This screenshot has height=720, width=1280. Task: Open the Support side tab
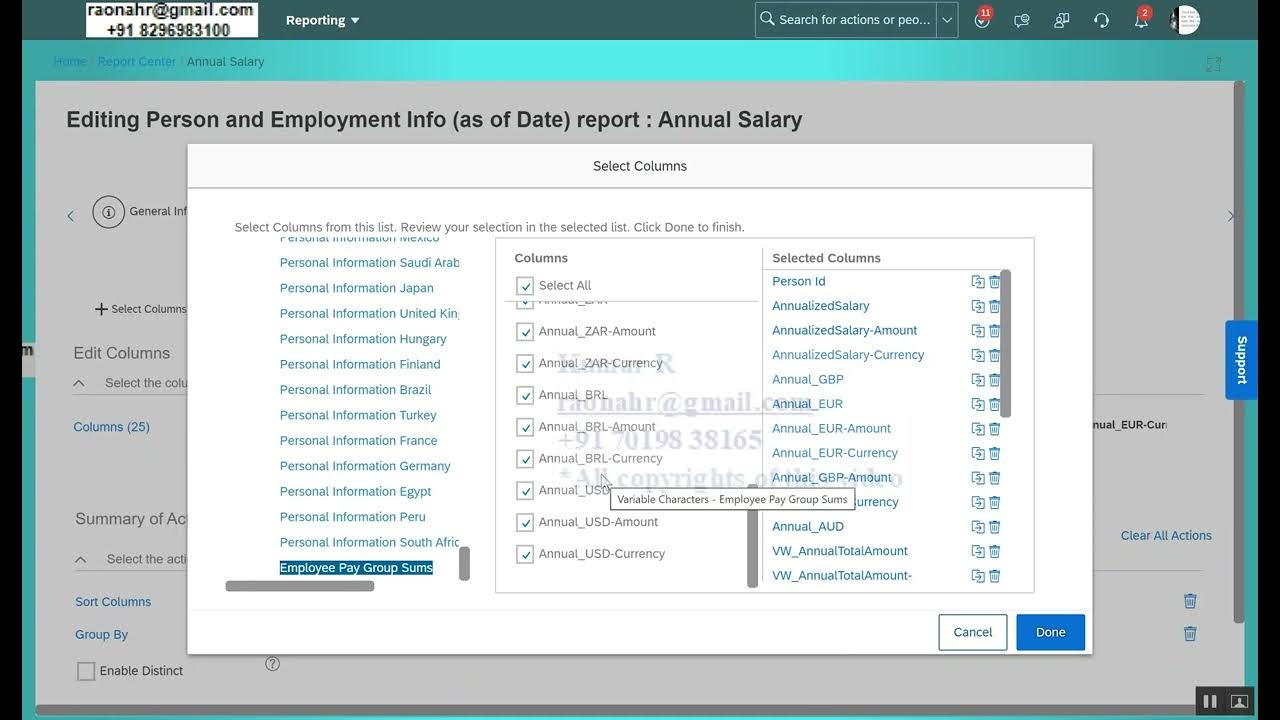[x=1241, y=360]
